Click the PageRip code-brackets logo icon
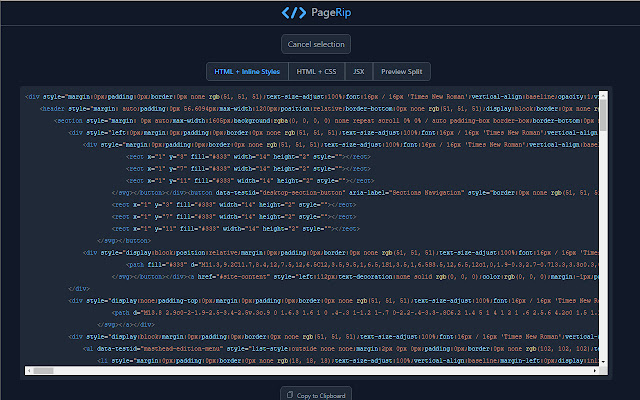 pos(293,13)
